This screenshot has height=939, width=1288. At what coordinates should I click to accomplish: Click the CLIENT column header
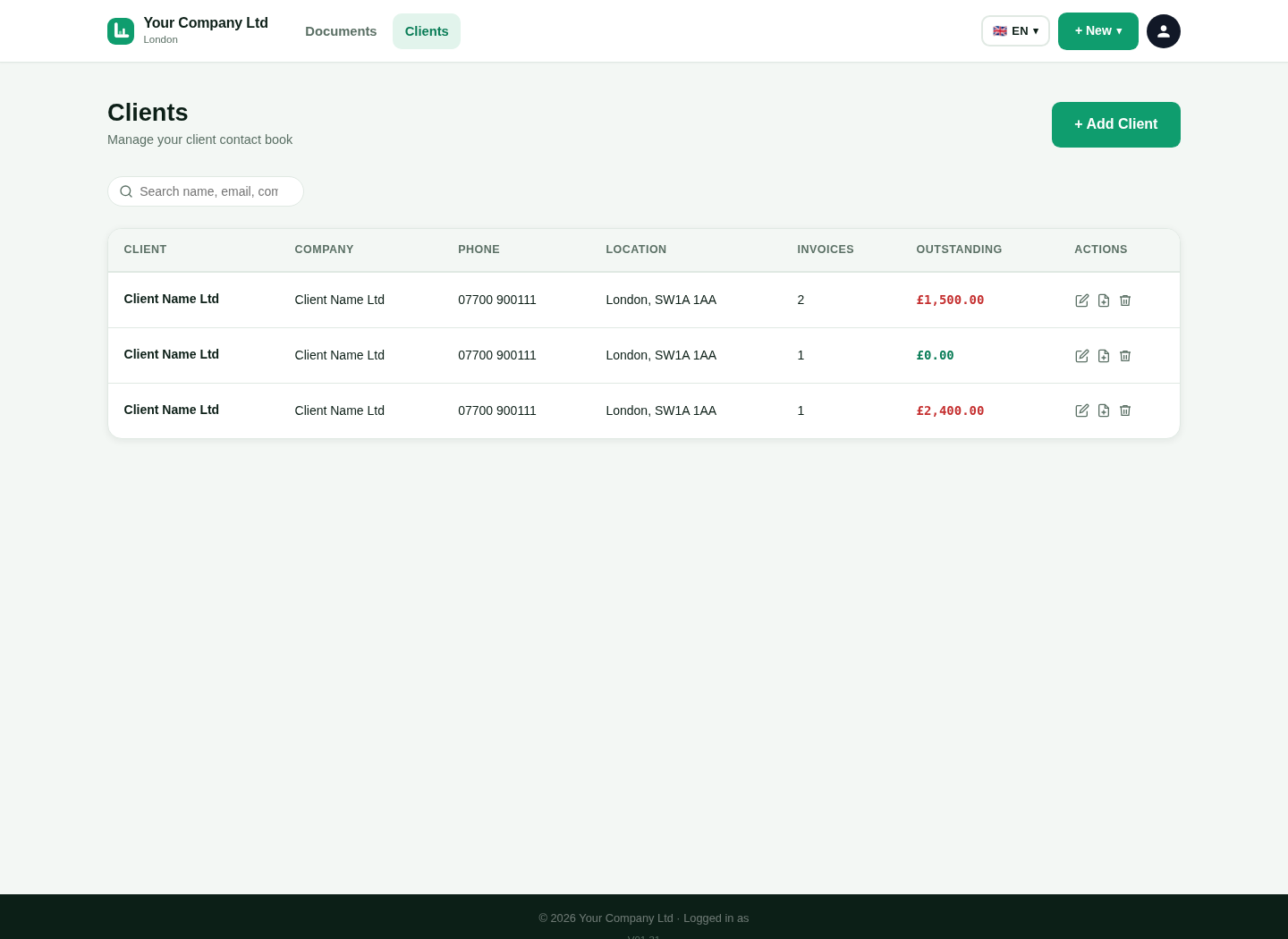pos(145,250)
